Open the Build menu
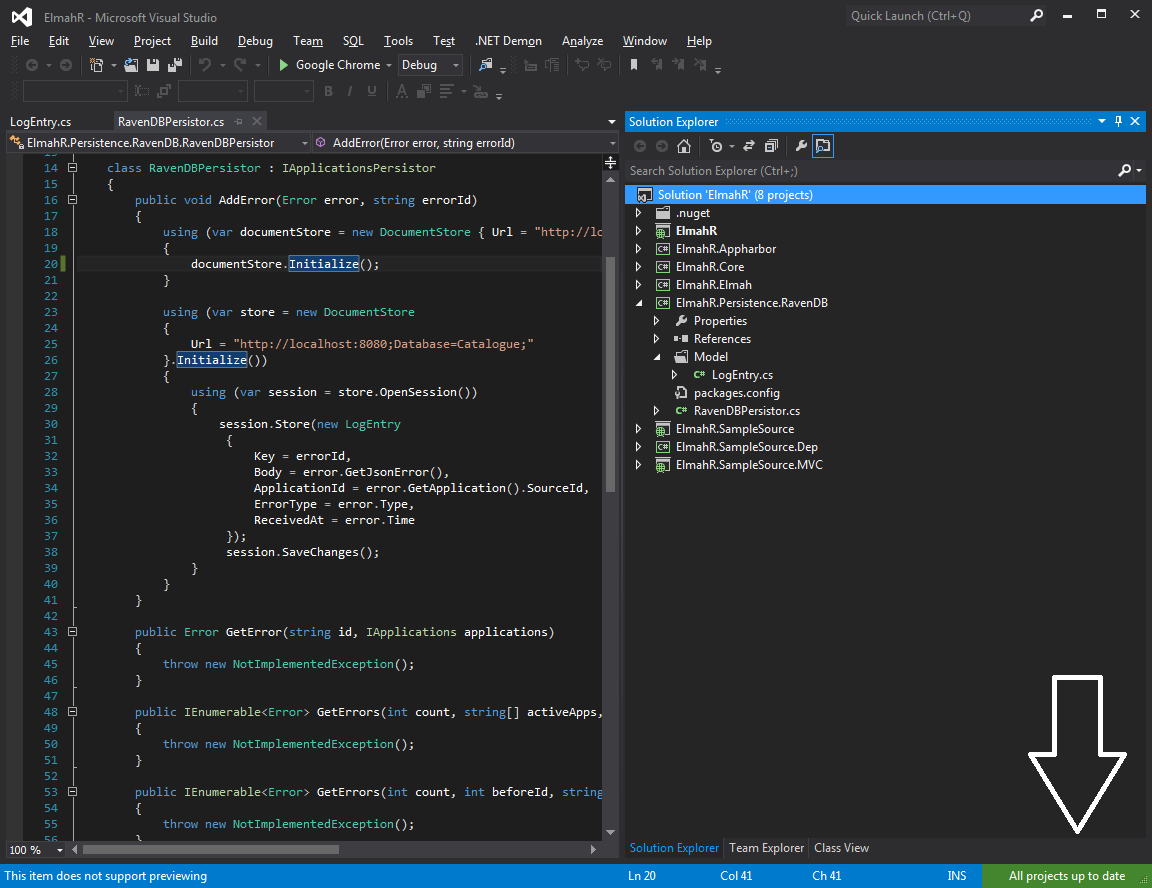1152x888 pixels. [x=204, y=41]
